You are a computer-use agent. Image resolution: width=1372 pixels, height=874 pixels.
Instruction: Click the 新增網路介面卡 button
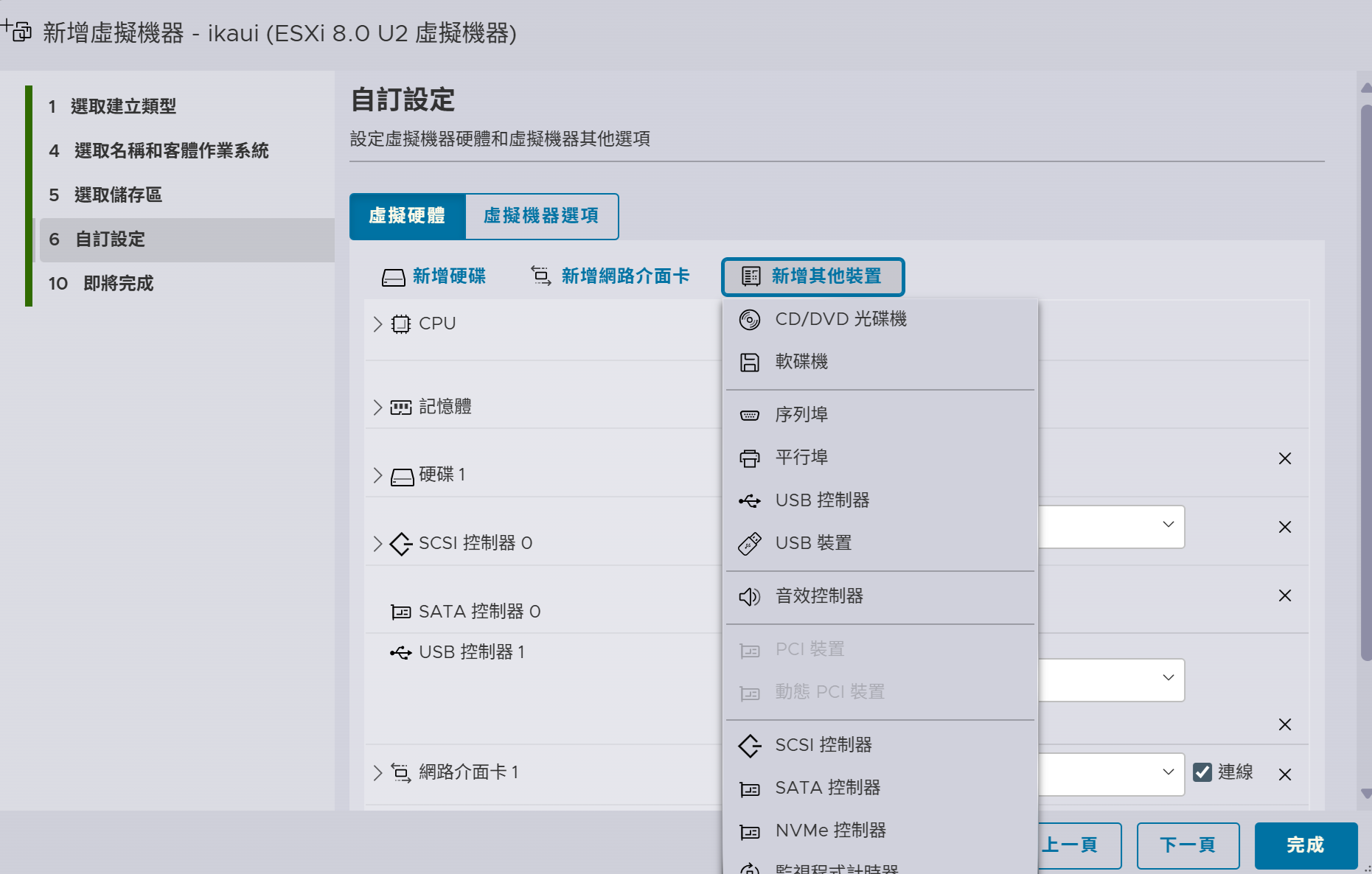(x=610, y=276)
